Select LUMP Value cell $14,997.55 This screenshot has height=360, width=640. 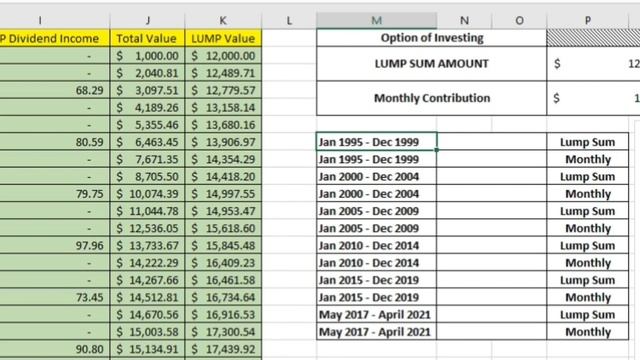[223, 194]
